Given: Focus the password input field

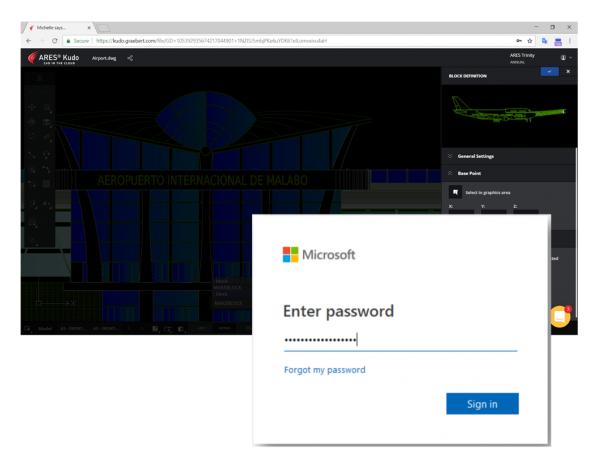Looking at the screenshot, I should pos(400,340).
